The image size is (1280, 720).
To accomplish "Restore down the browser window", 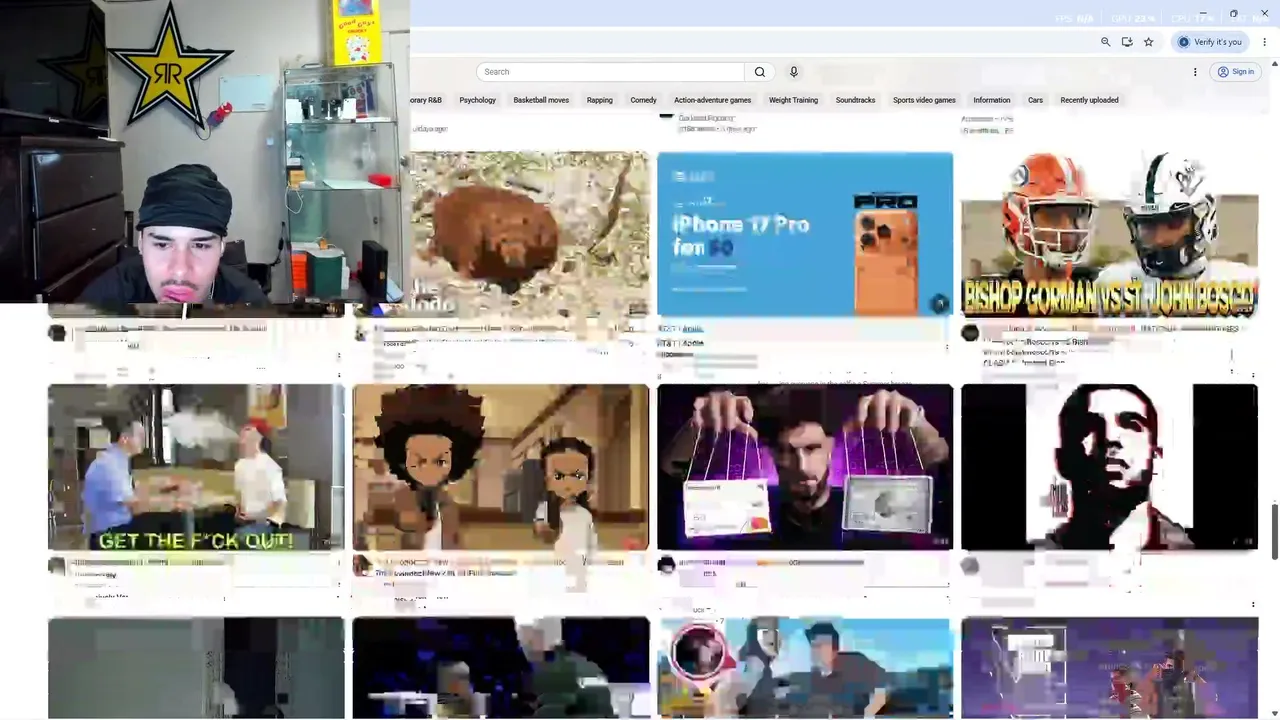I will 1234,14.
